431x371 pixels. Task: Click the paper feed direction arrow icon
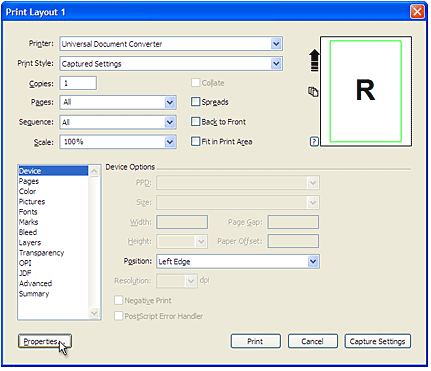[x=314, y=60]
